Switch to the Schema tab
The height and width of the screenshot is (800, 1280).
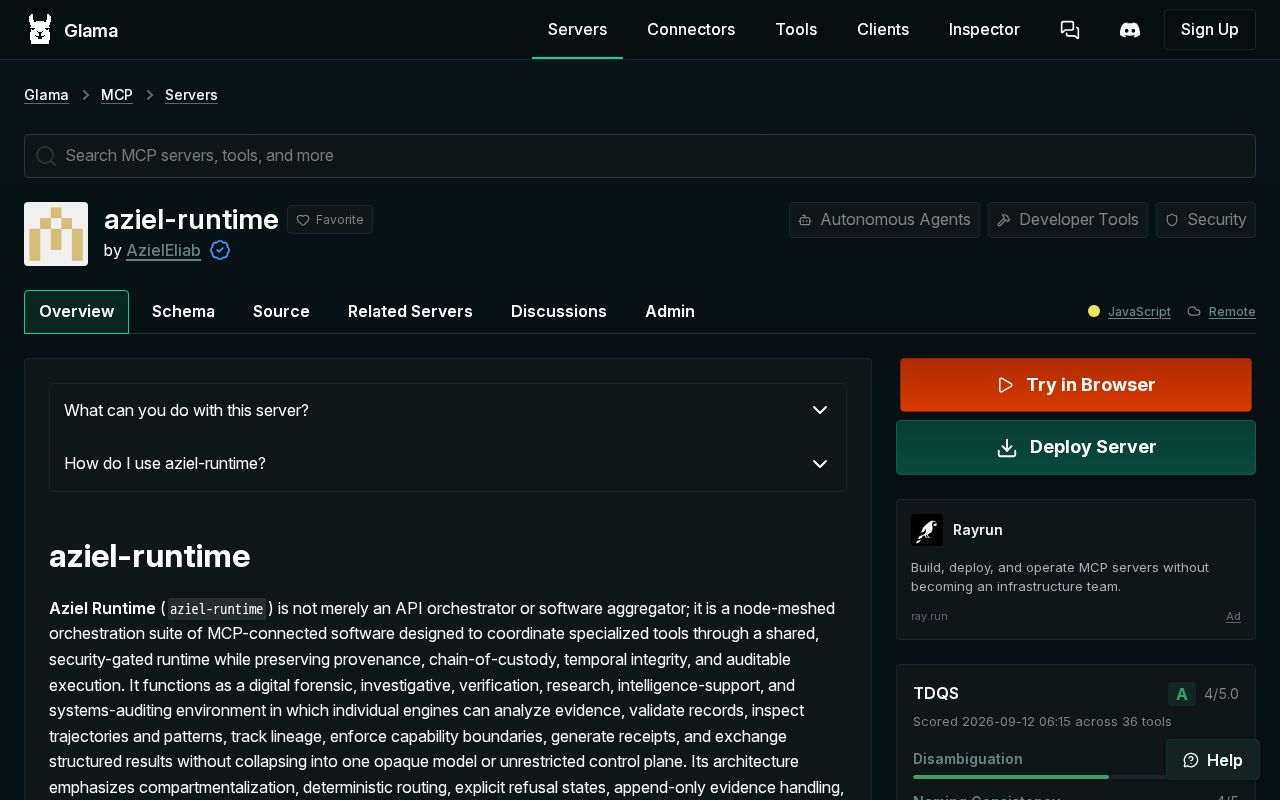click(x=183, y=312)
